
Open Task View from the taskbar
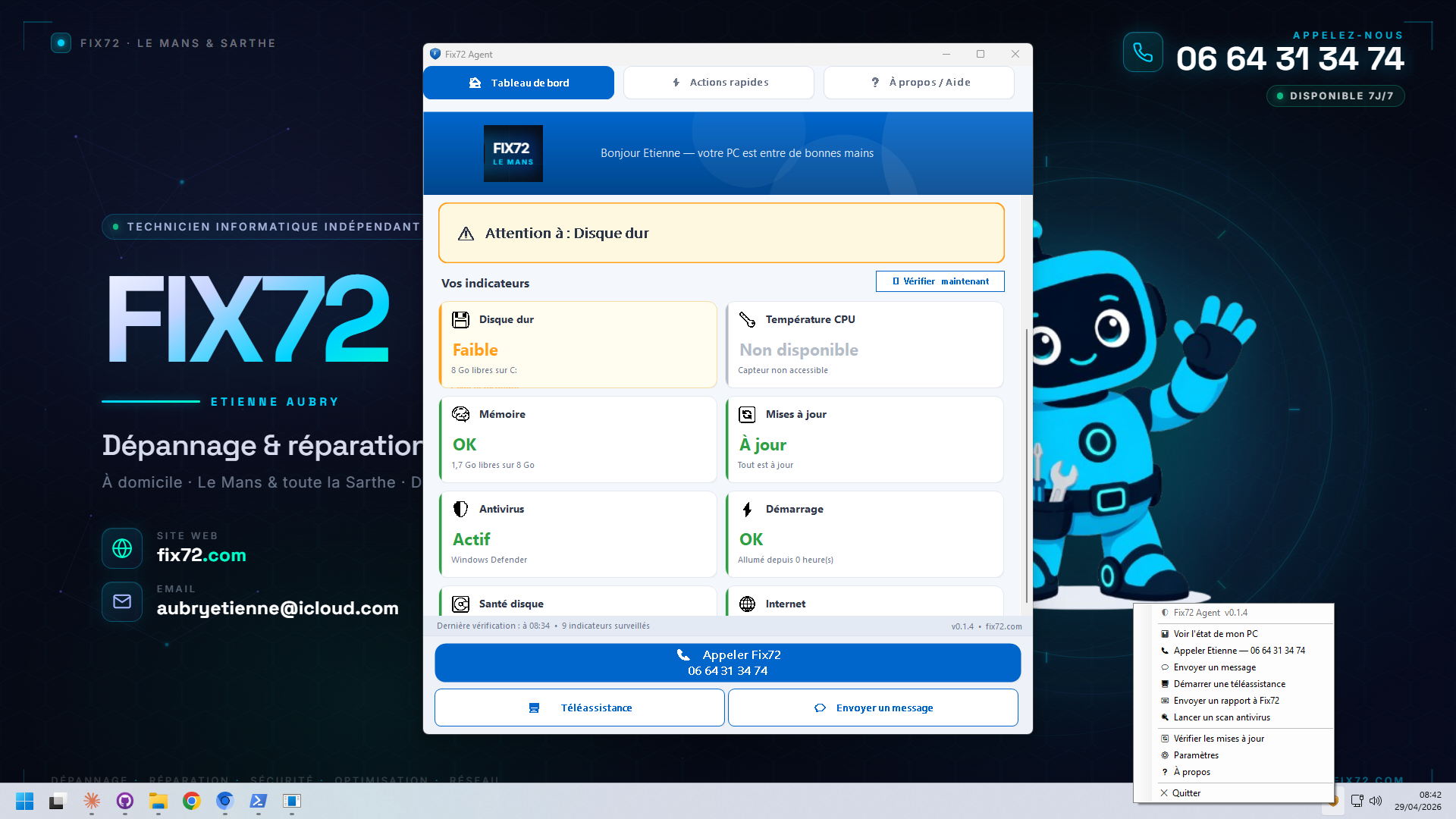click(58, 801)
